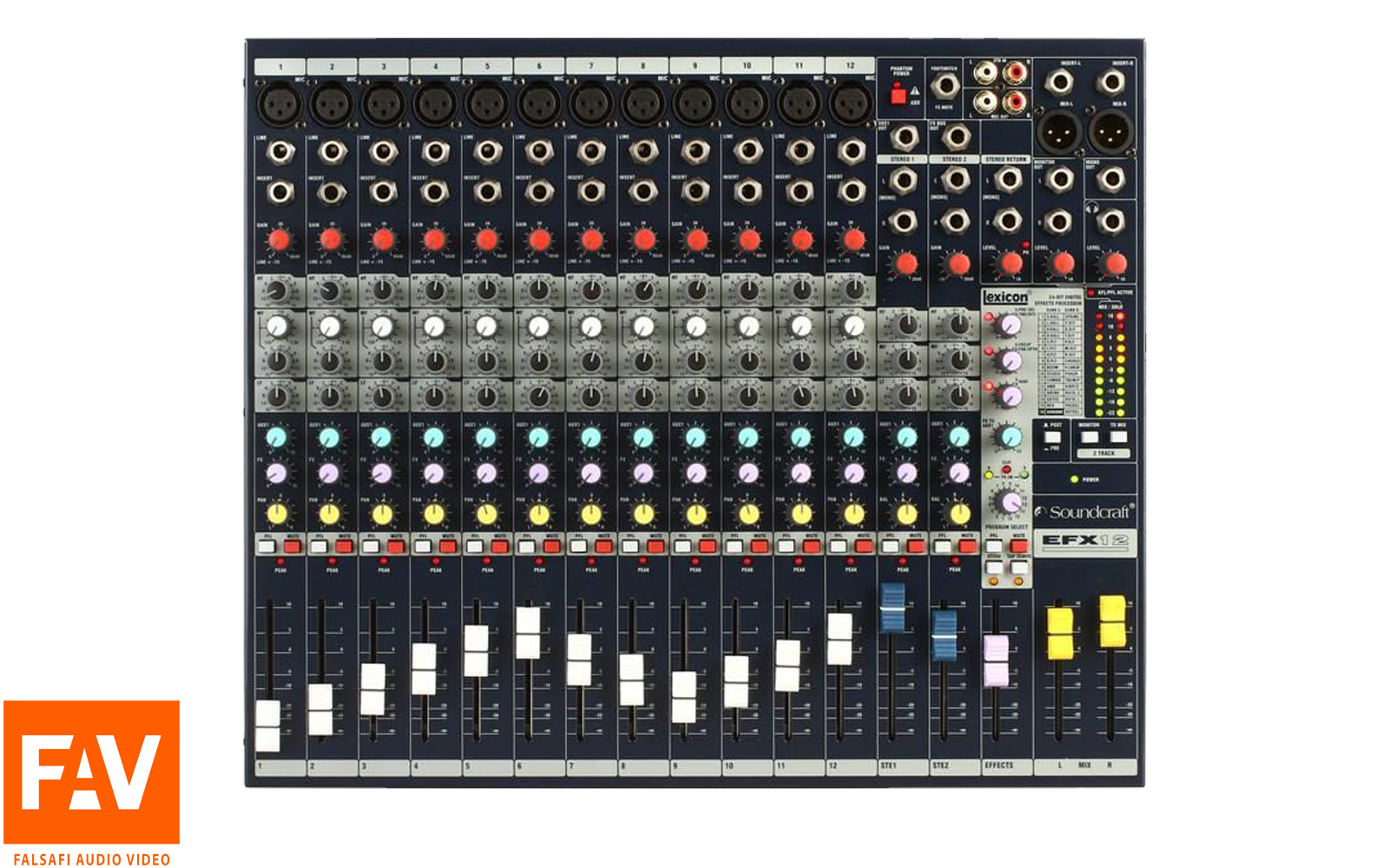The height and width of the screenshot is (868, 1389).
Task: Click the green POWER indicator LED
Action: point(1075,479)
